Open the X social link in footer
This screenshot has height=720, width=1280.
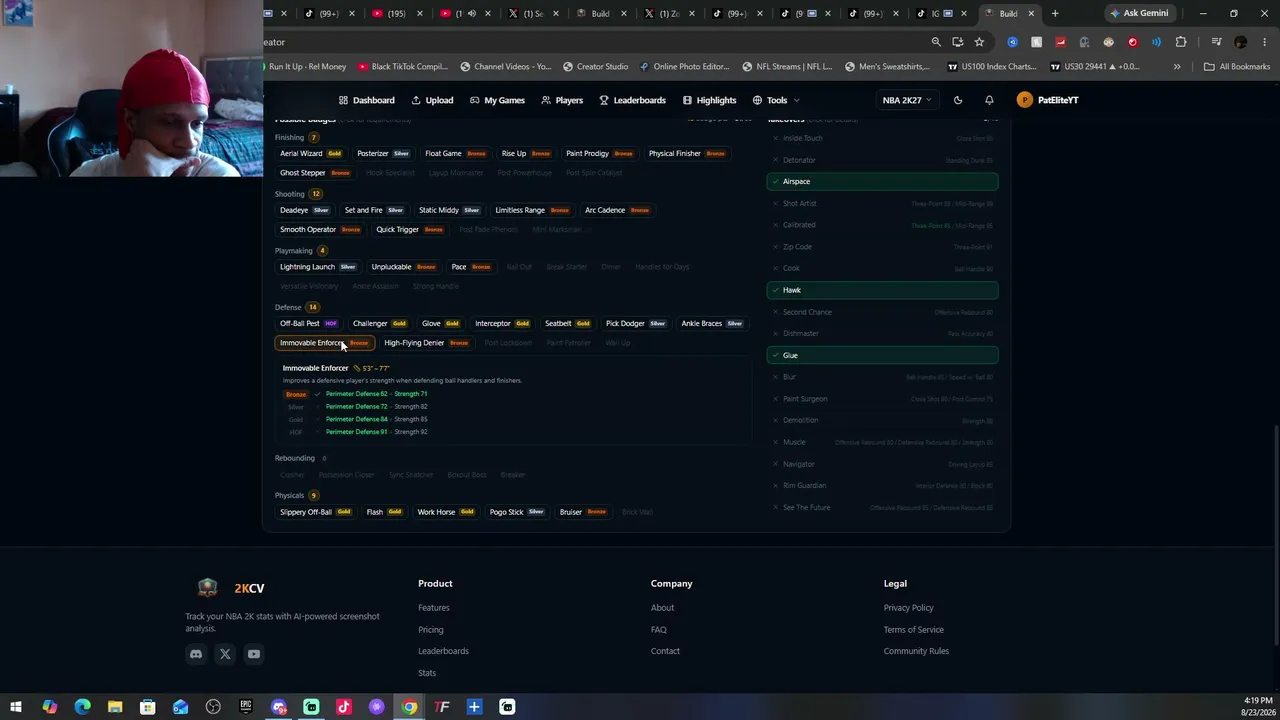tap(225, 654)
